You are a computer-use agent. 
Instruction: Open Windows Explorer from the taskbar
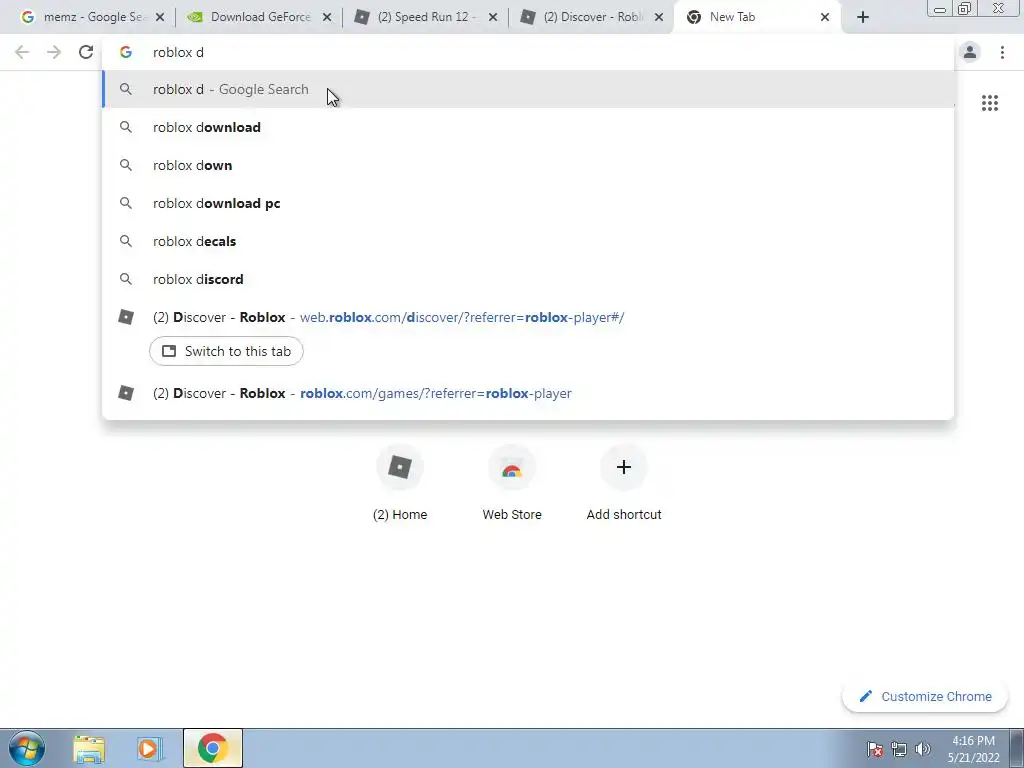89,749
